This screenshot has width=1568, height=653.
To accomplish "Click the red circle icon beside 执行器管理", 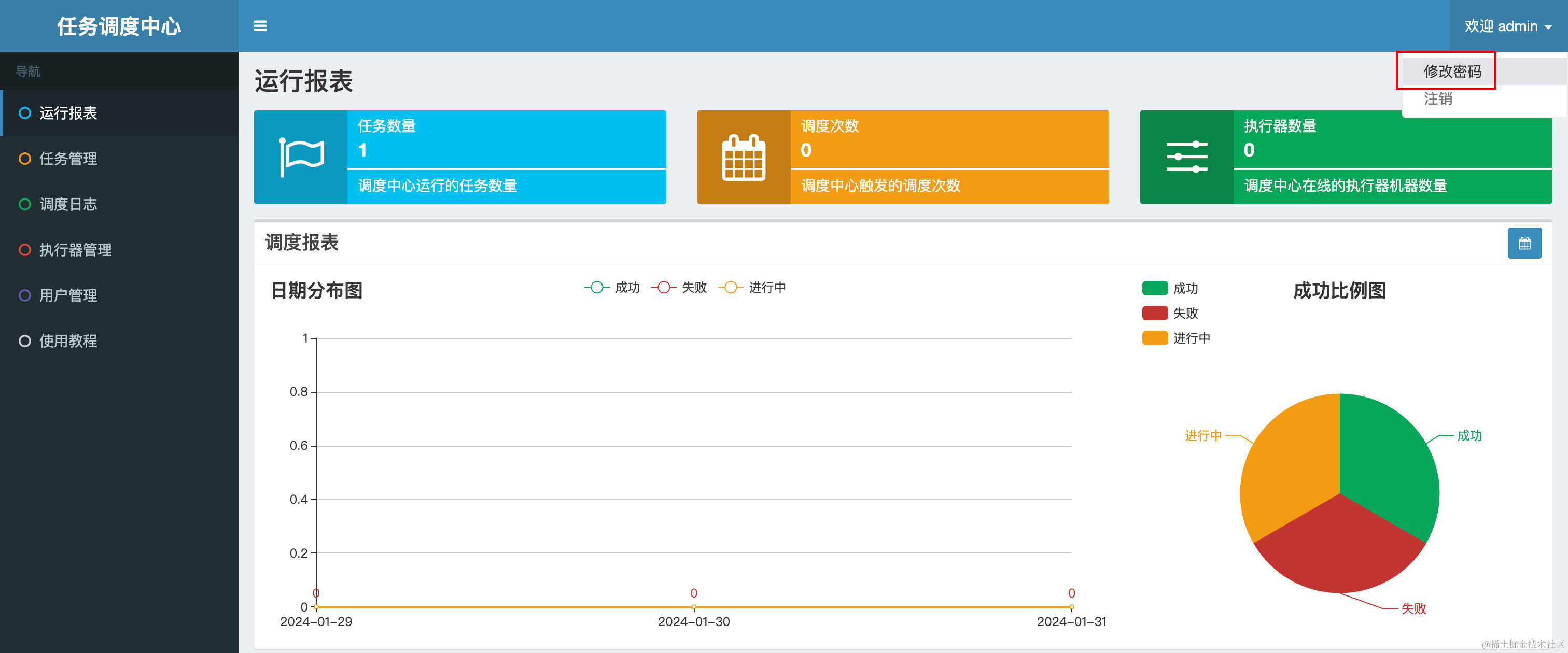I will (25, 249).
